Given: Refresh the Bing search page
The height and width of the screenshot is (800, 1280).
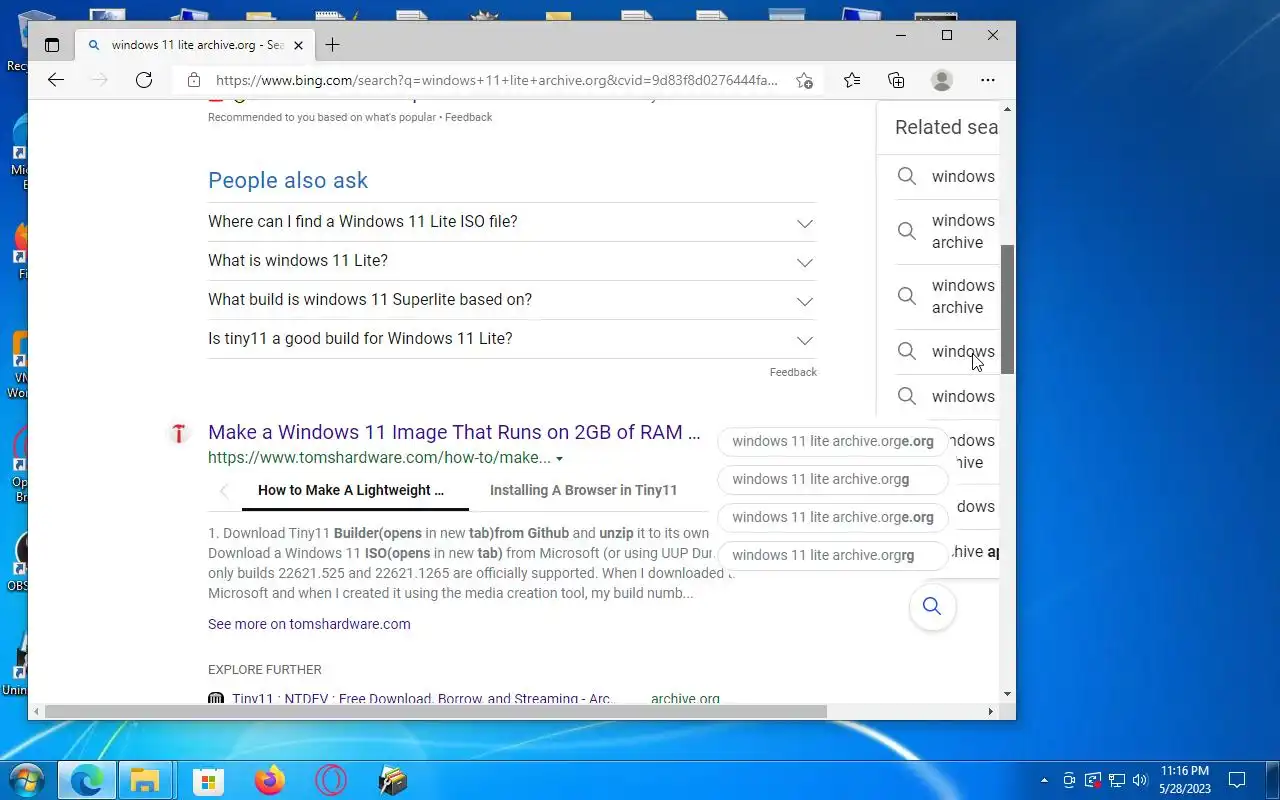Looking at the screenshot, I should [x=144, y=80].
